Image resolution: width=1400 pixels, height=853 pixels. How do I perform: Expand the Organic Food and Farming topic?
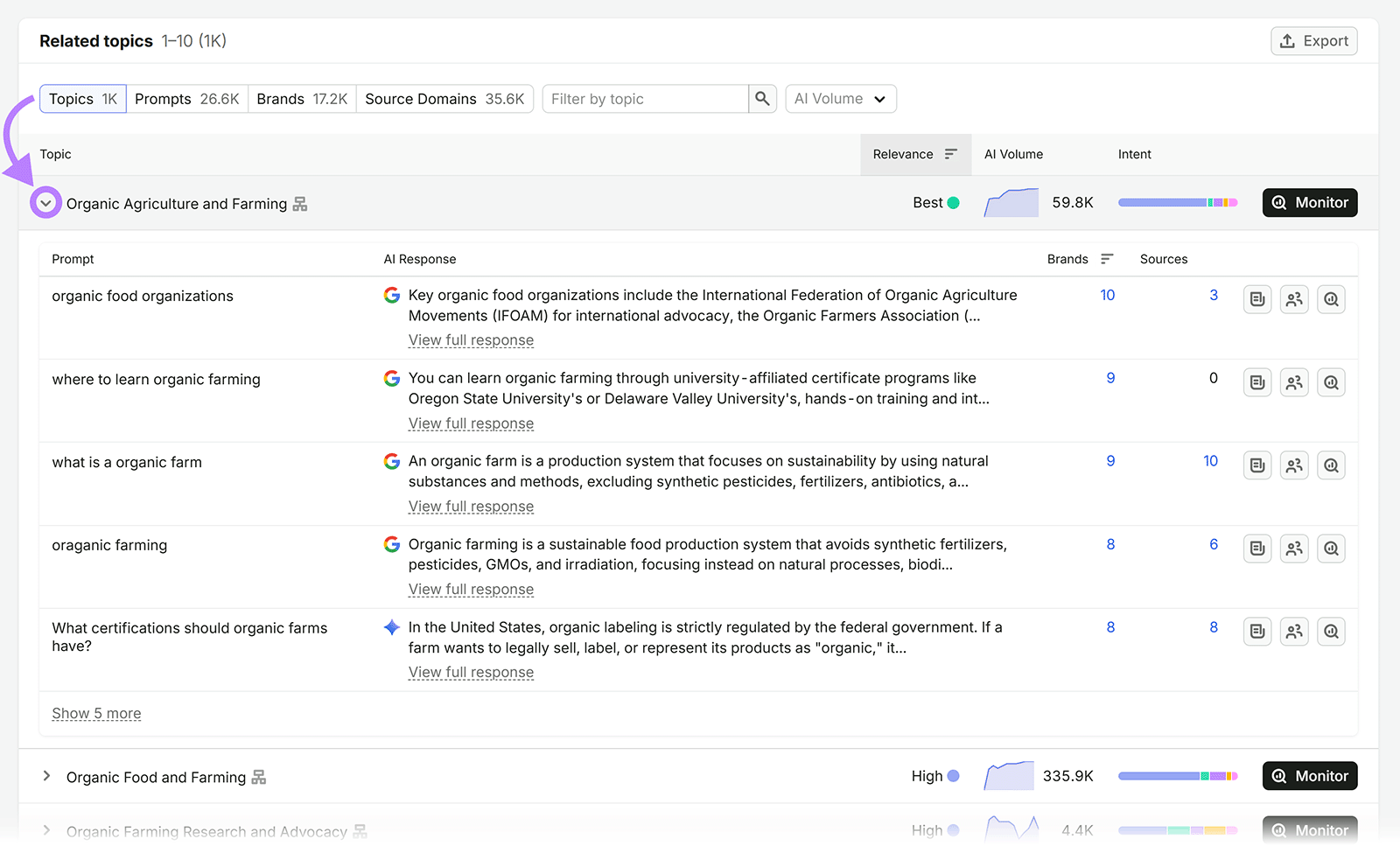point(46,776)
